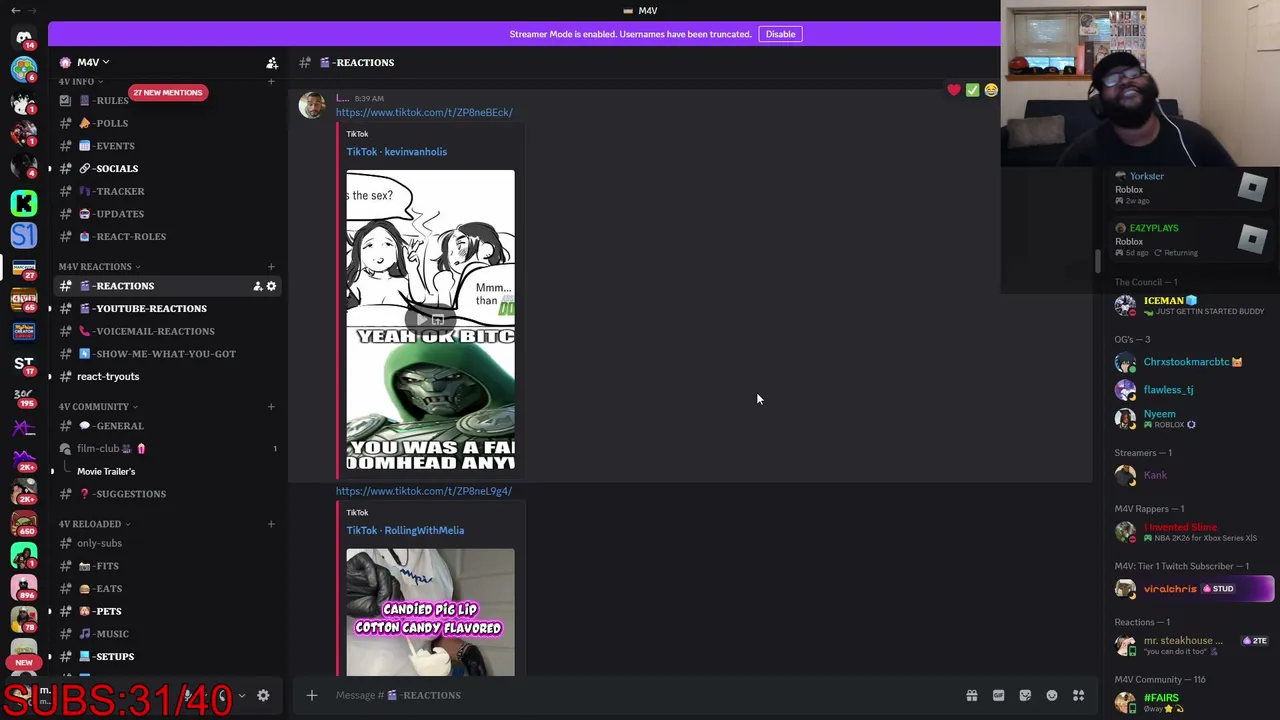
Task: Add a channel to 4V COMMUNITY category
Action: tap(271, 406)
